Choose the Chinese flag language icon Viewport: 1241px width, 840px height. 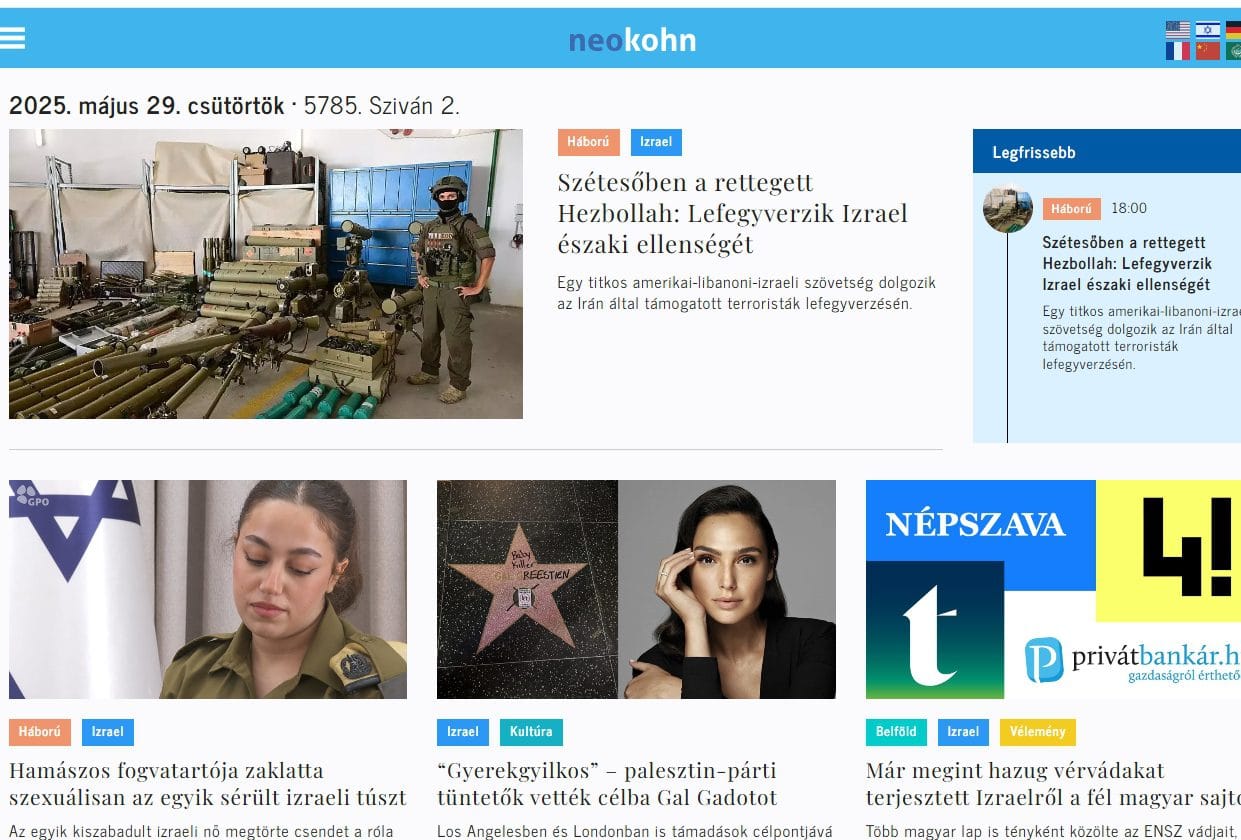(1208, 50)
